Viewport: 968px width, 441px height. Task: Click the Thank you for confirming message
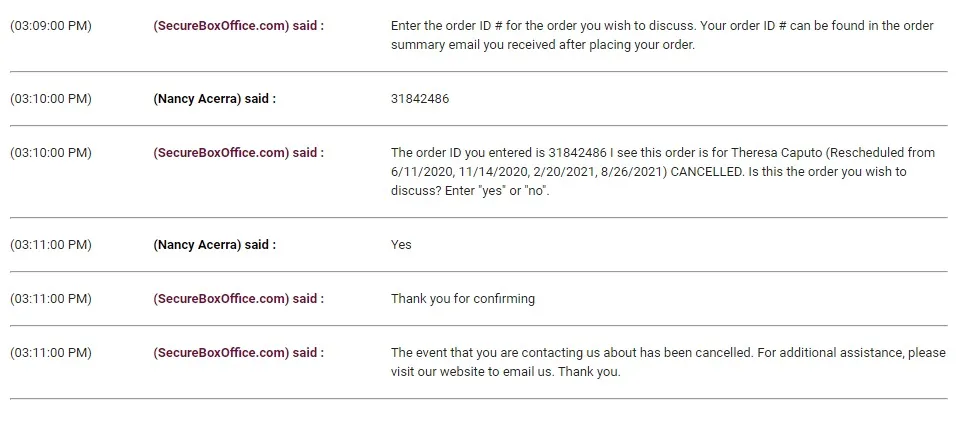tap(463, 299)
